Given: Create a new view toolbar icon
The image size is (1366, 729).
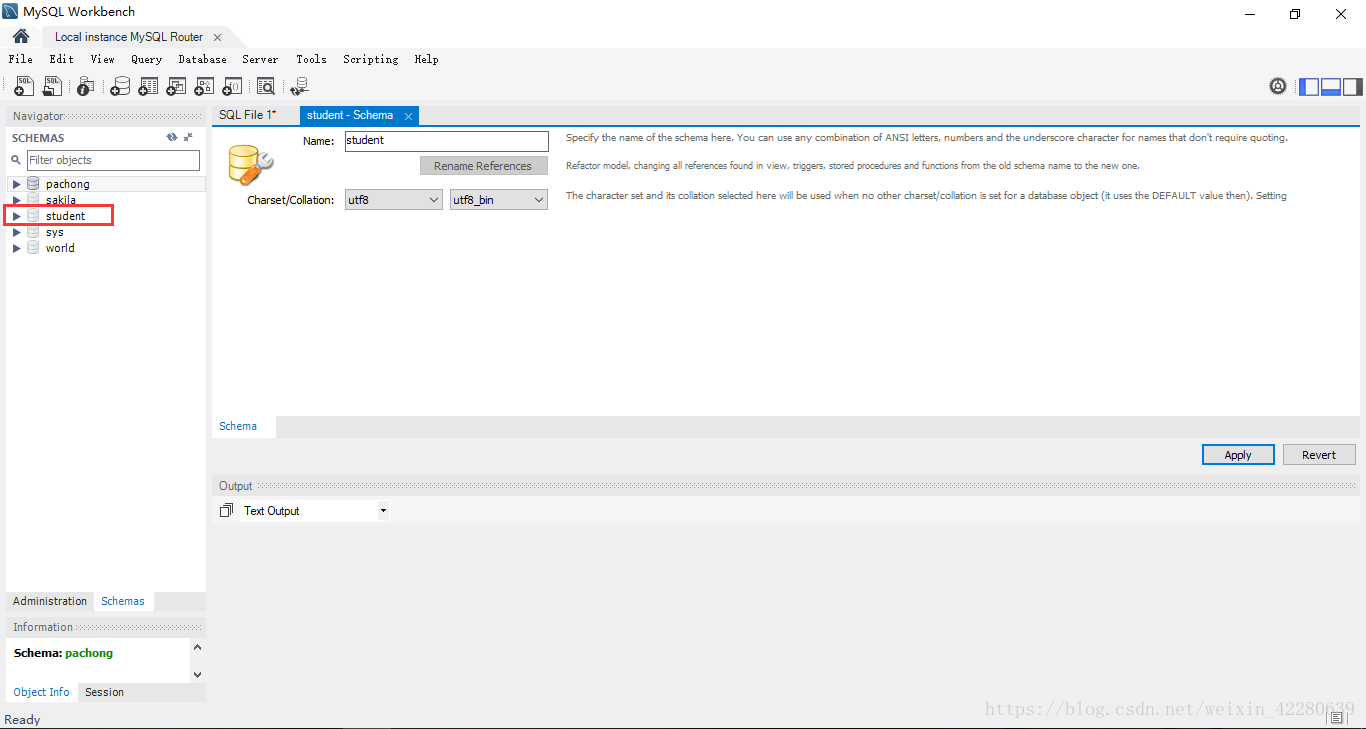Looking at the screenshot, I should (x=176, y=86).
